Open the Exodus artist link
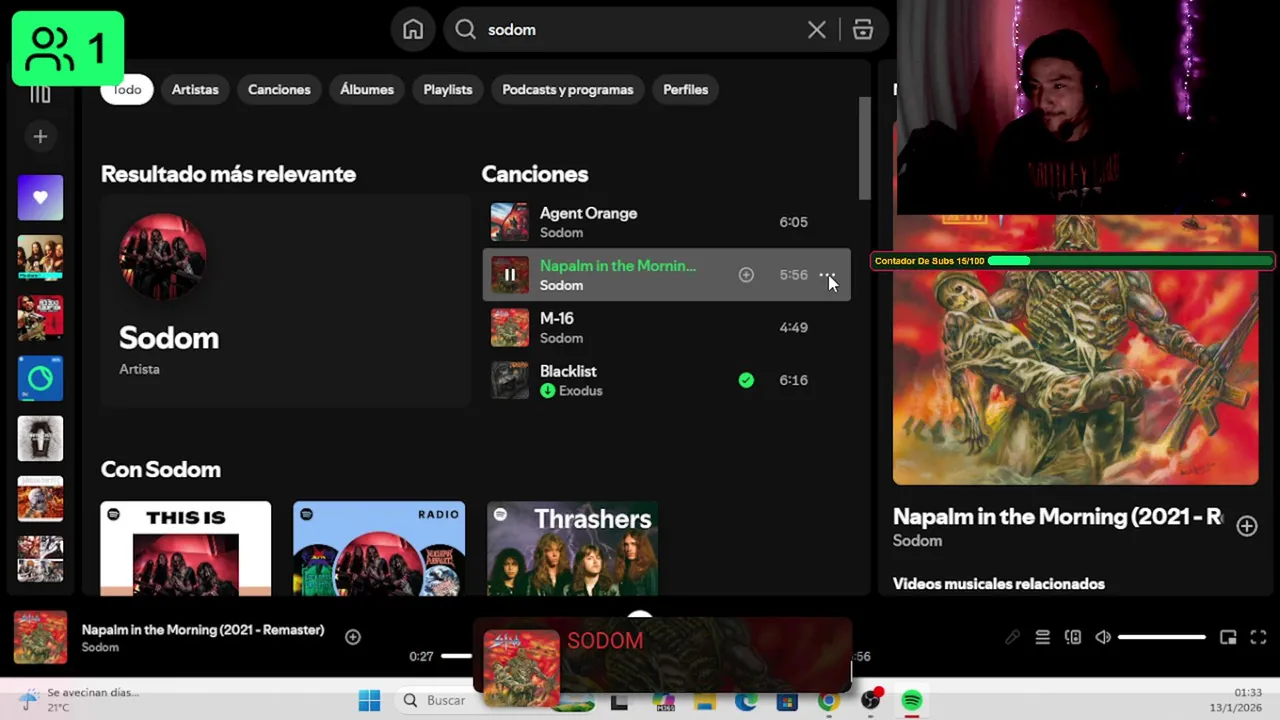The image size is (1280, 720). 581,391
